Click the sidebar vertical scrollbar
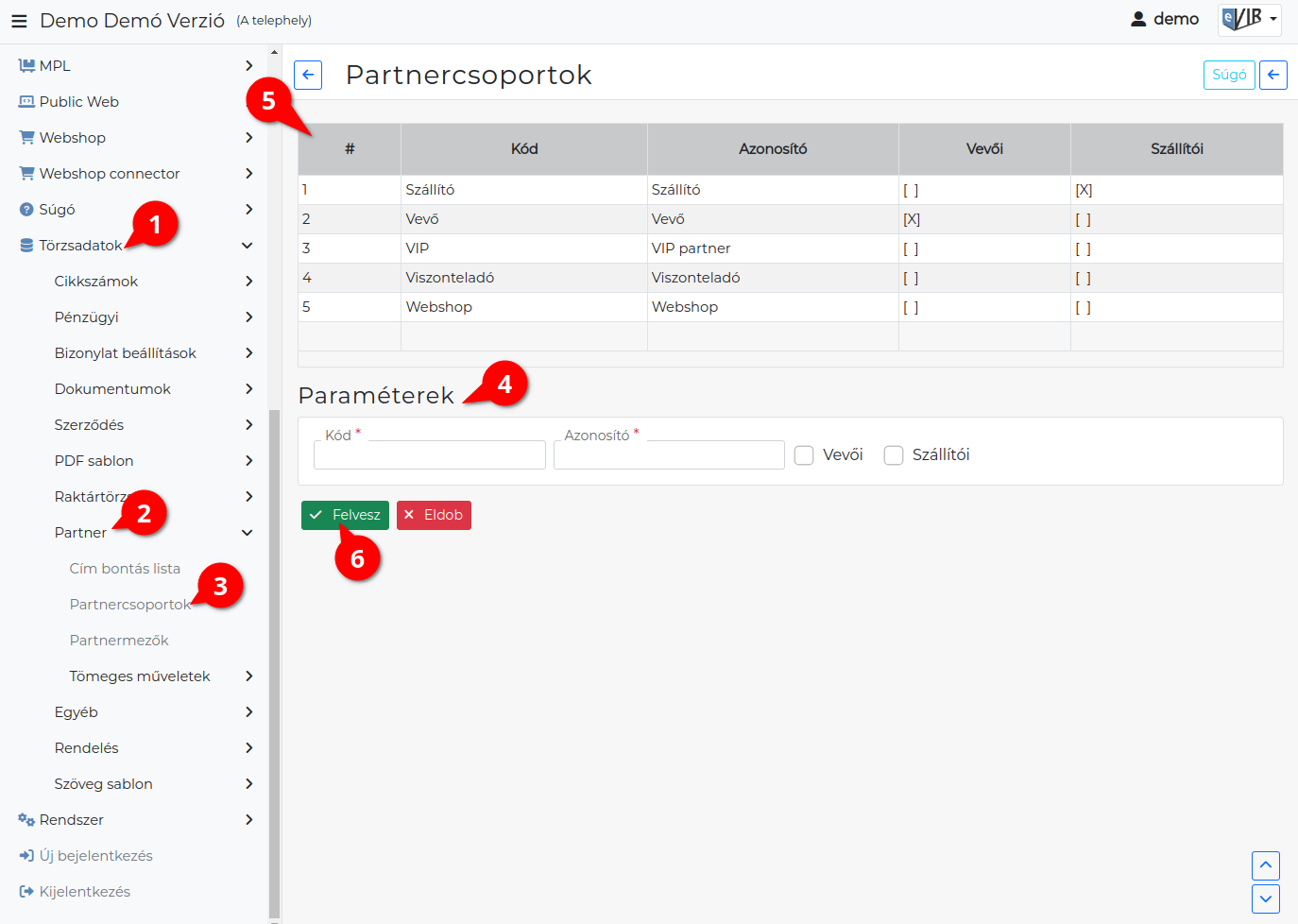The height and width of the screenshot is (924, 1298). (x=274, y=661)
